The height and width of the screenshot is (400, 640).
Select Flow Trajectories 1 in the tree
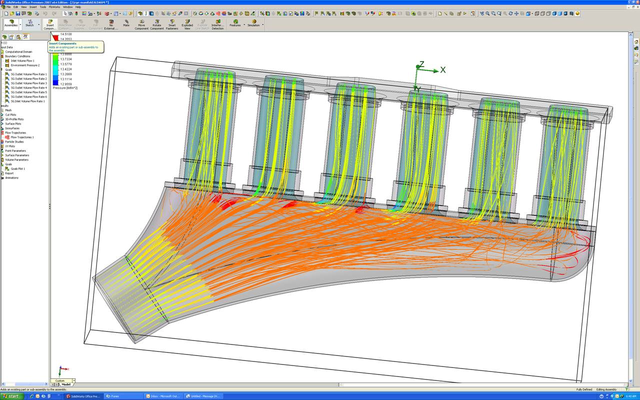coord(23,136)
